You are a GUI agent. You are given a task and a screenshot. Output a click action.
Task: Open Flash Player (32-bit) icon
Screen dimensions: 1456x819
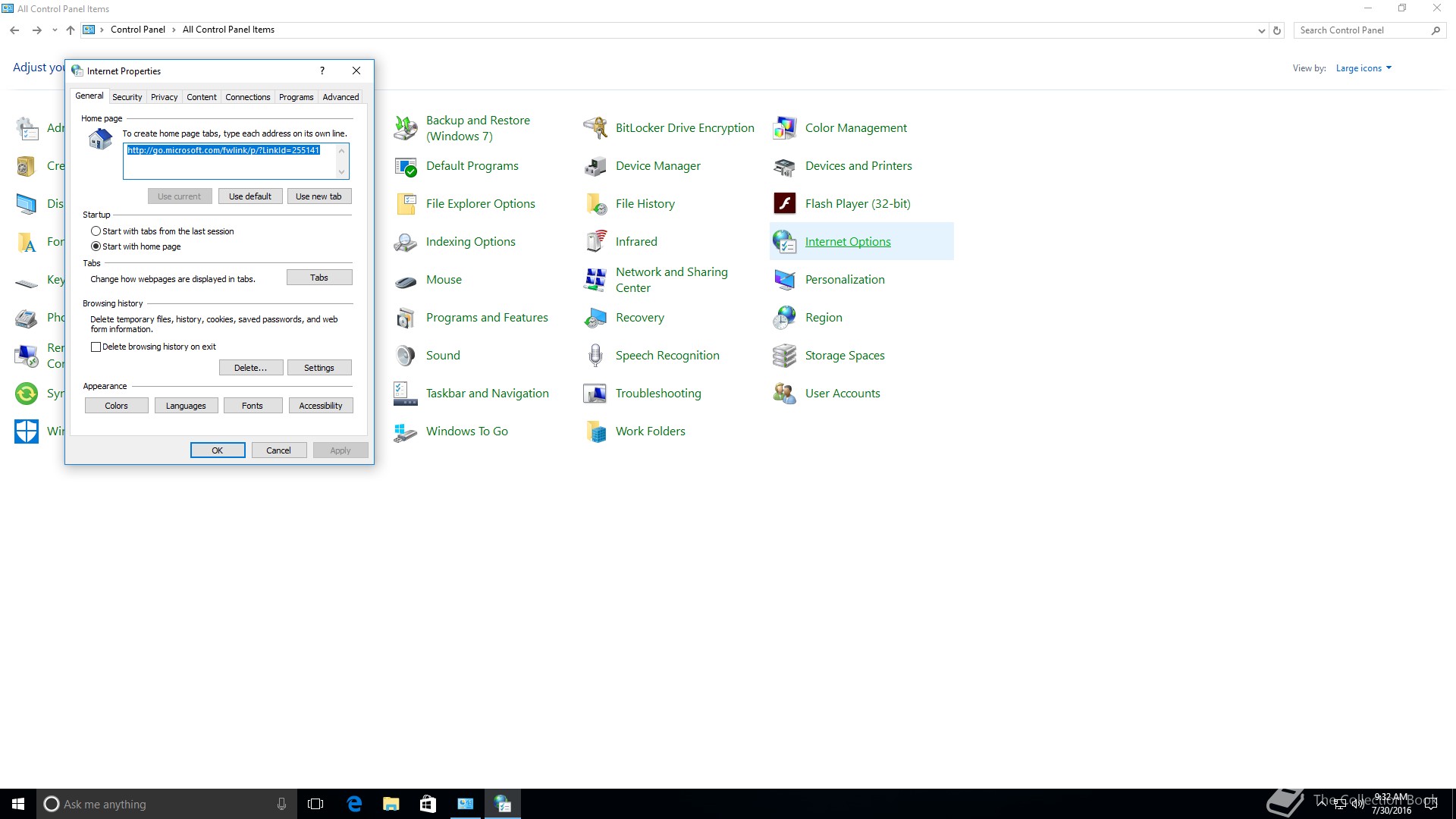(785, 204)
